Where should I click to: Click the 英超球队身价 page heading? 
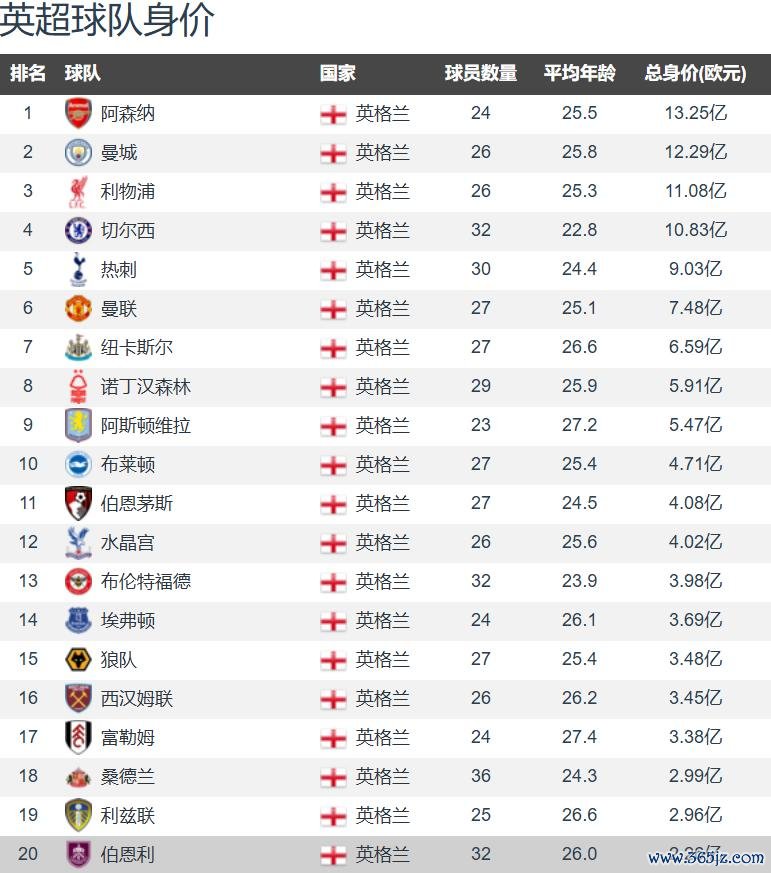108,21
